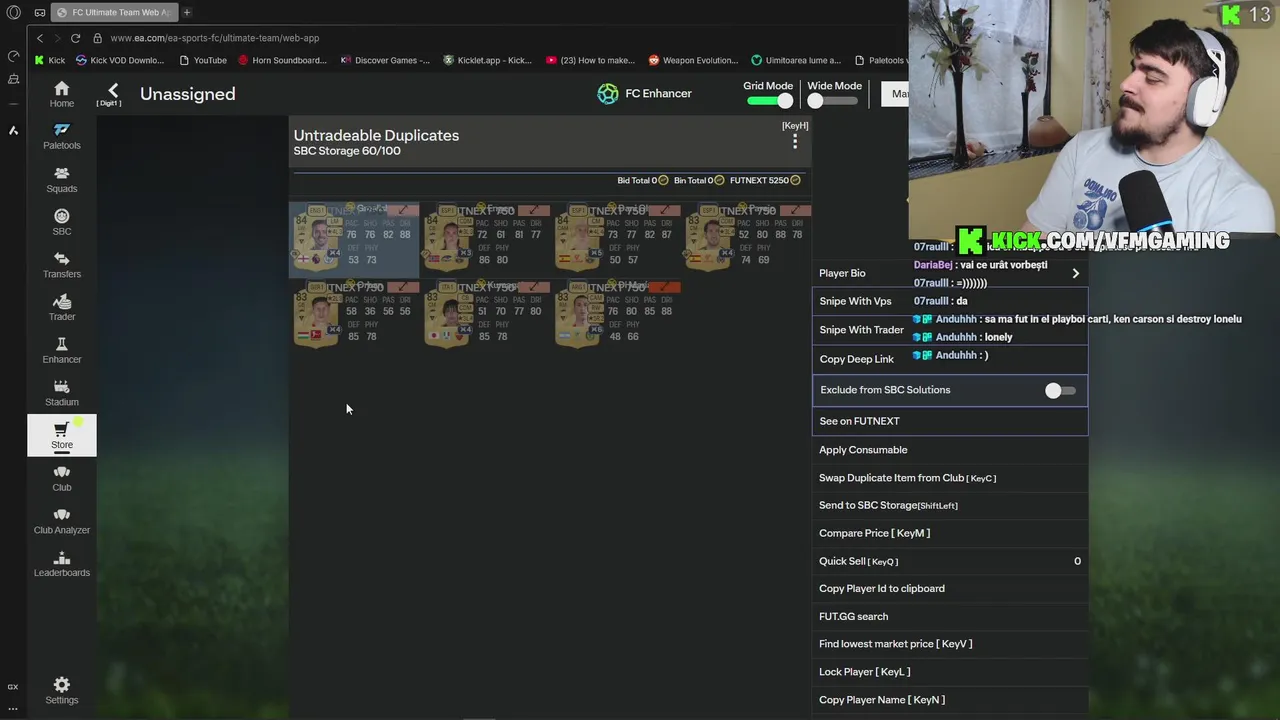Click Copy Player Id to clipboard
The width and height of the screenshot is (1280, 720).
click(950, 589)
